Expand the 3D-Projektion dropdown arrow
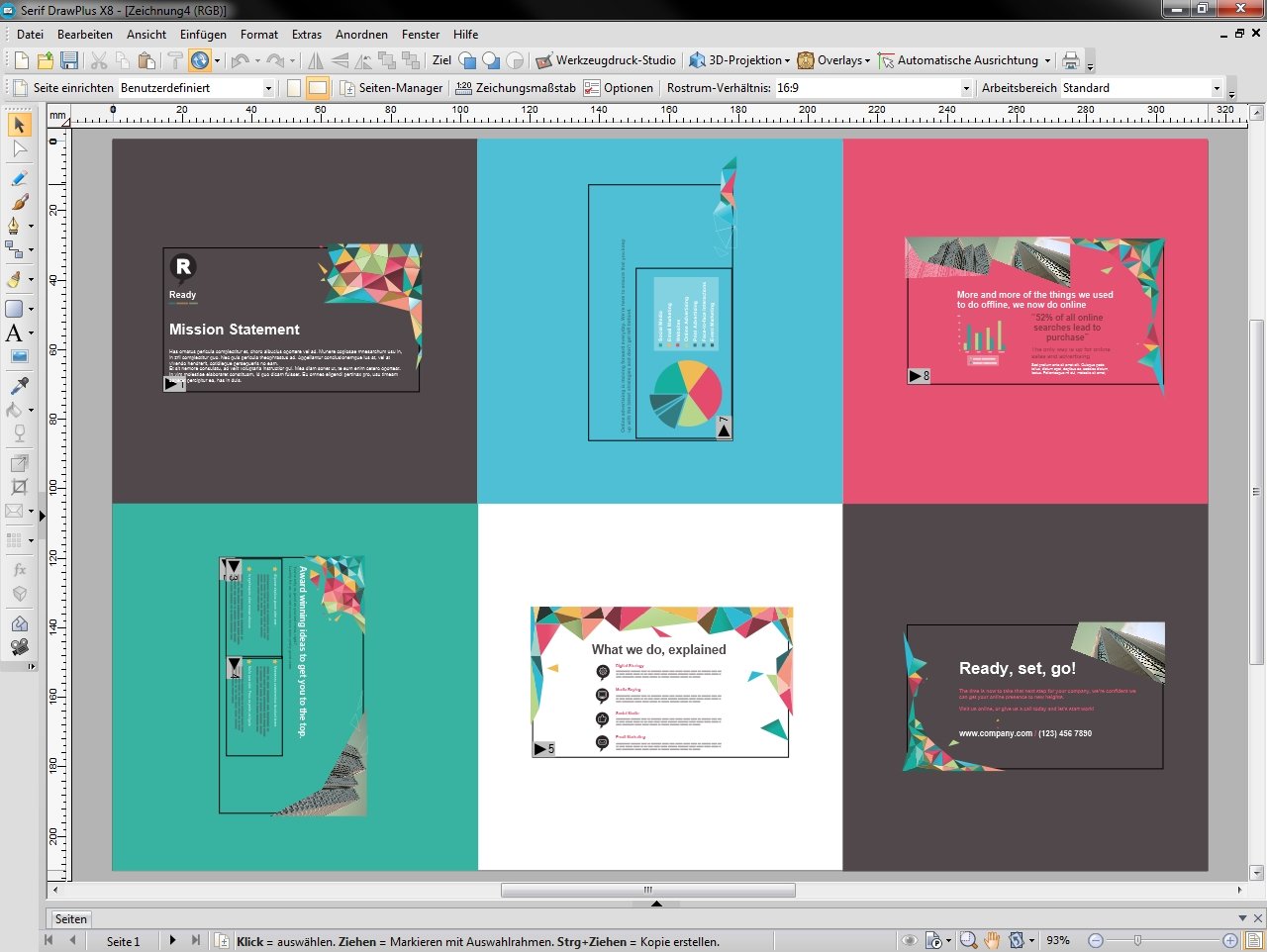The image size is (1267, 952). point(788,61)
